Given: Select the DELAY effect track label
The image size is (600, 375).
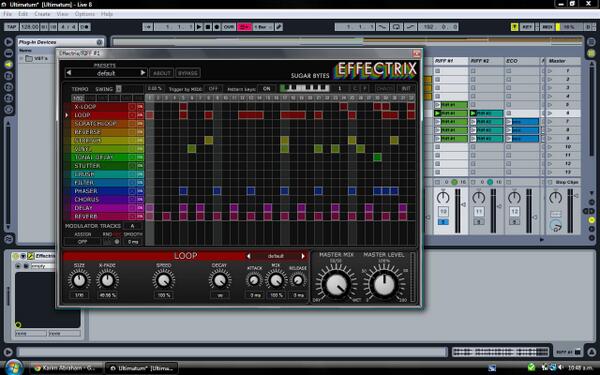Looking at the screenshot, I should [x=84, y=208].
